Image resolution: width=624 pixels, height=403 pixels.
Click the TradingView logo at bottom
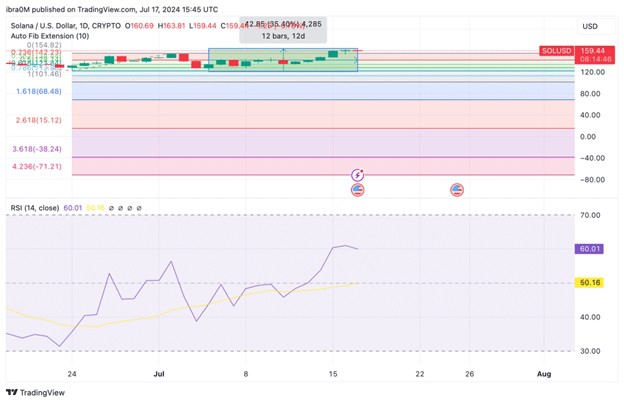pyautogui.click(x=35, y=392)
